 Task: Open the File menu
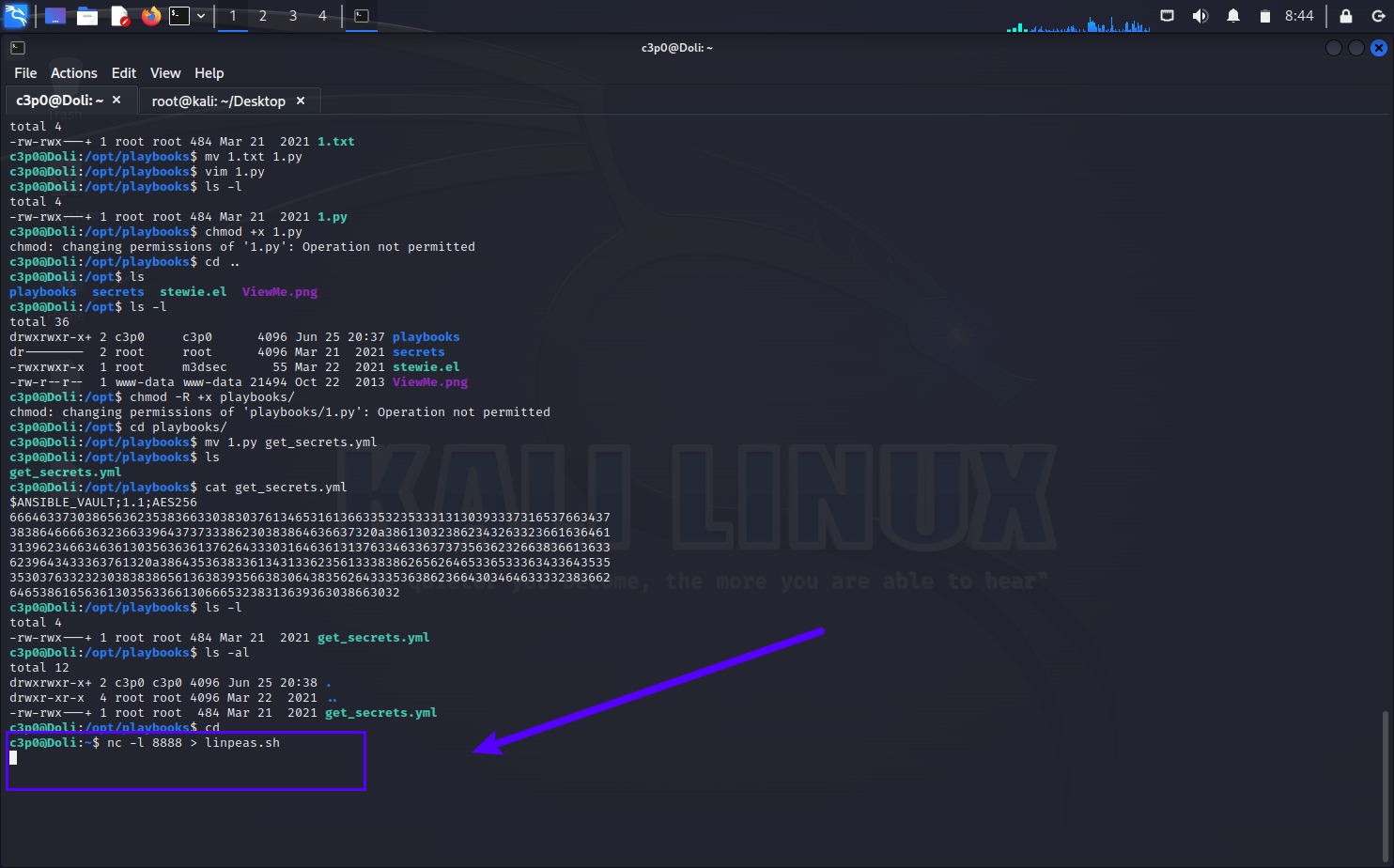coord(25,73)
